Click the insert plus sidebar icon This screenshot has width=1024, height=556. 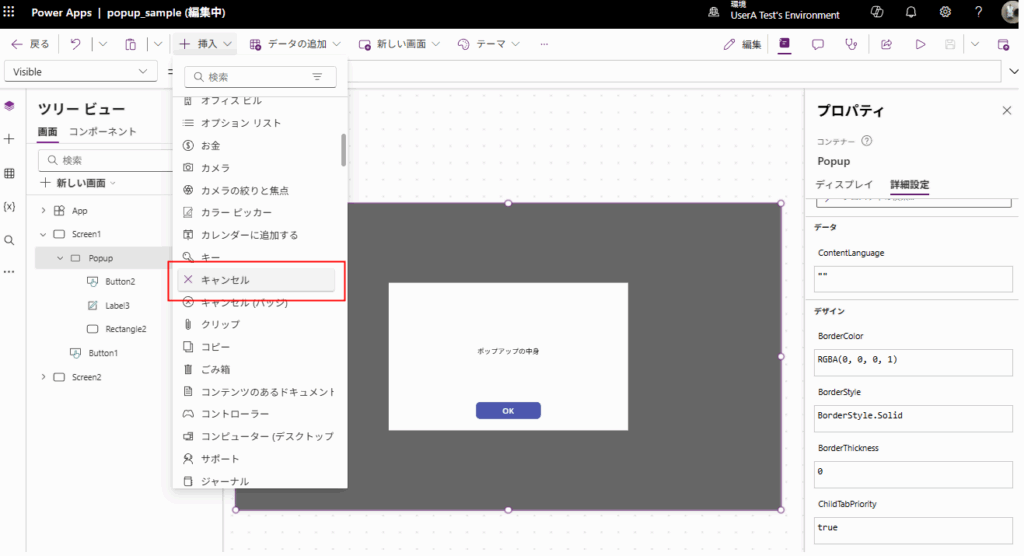[9, 139]
